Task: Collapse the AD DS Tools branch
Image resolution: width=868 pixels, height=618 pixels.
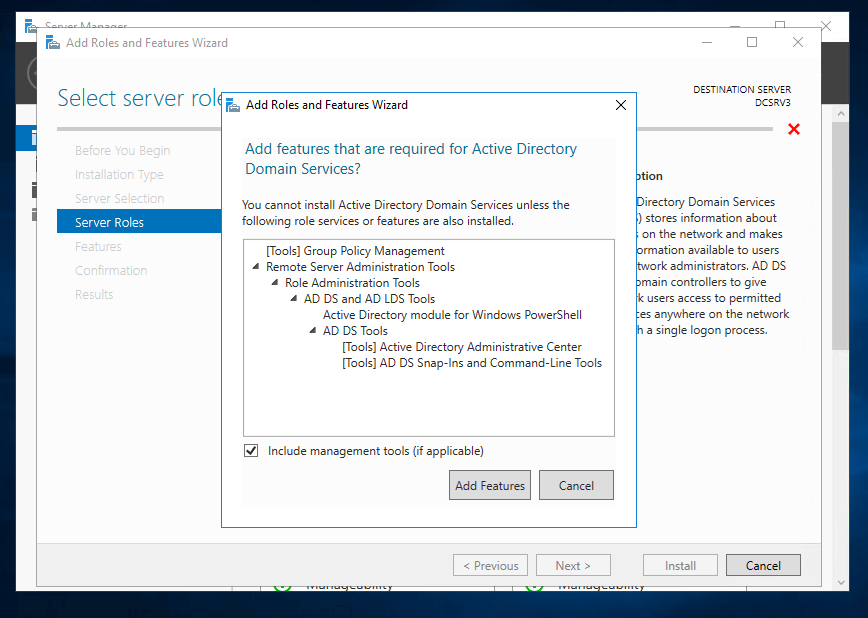Action: (x=311, y=330)
